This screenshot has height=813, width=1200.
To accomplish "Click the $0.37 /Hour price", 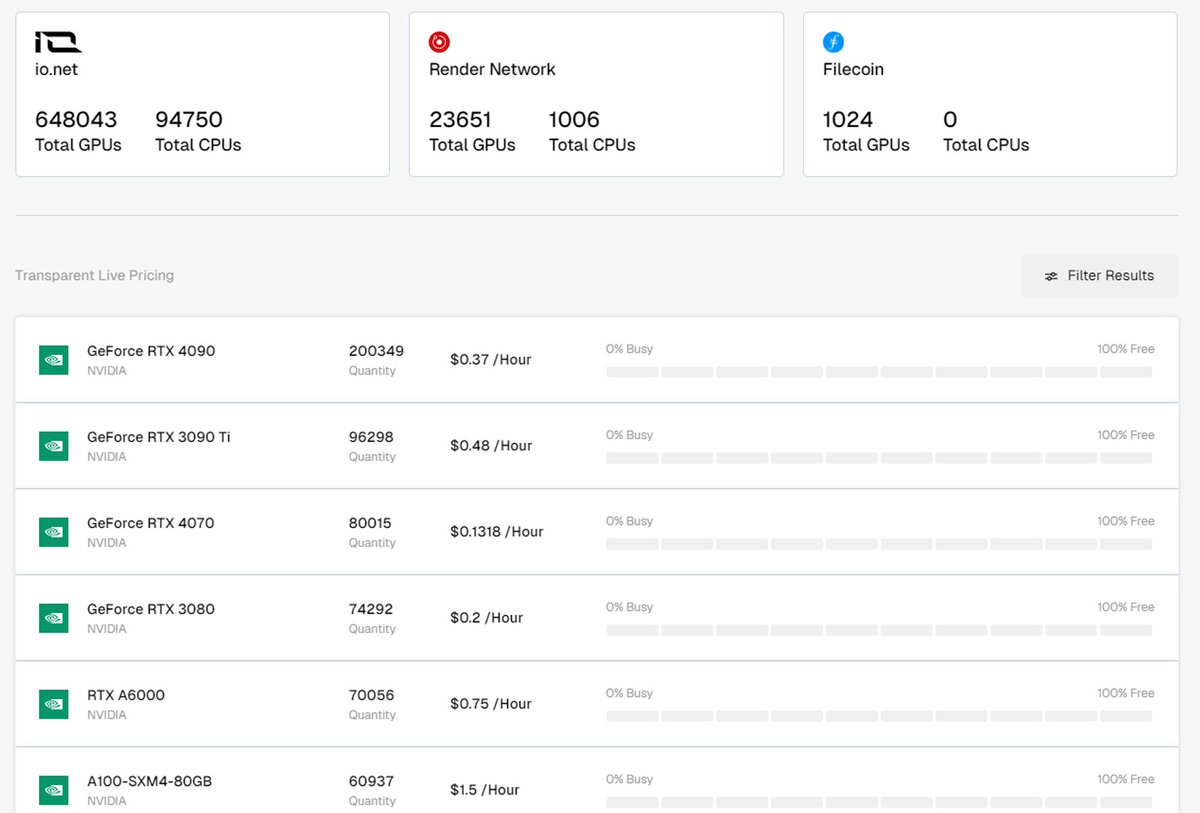I will (x=491, y=360).
